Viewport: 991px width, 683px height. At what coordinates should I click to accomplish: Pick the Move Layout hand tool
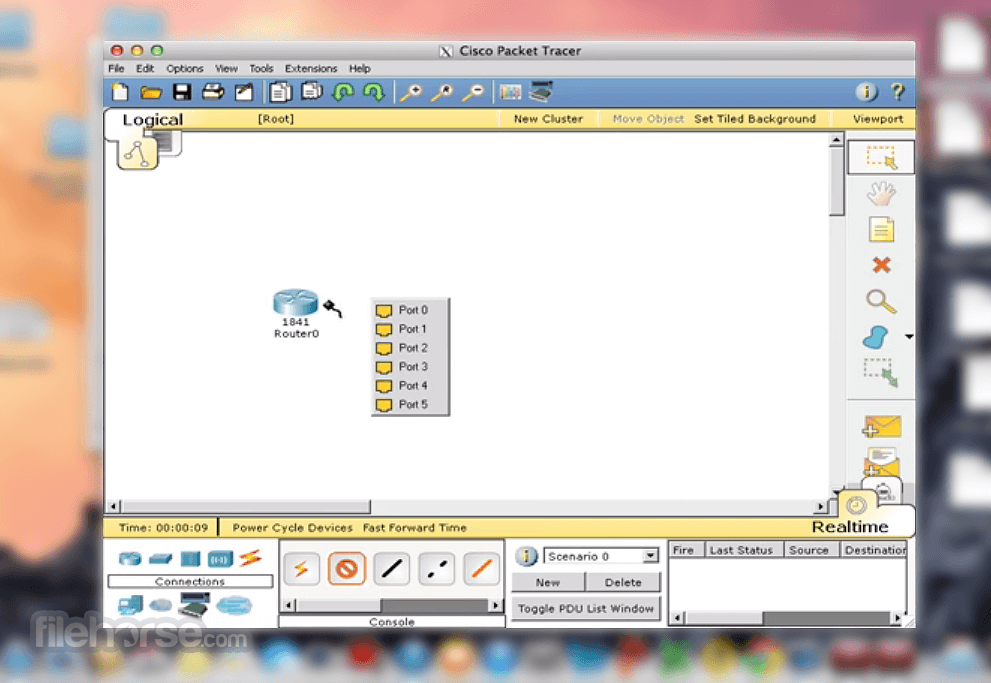click(x=881, y=194)
